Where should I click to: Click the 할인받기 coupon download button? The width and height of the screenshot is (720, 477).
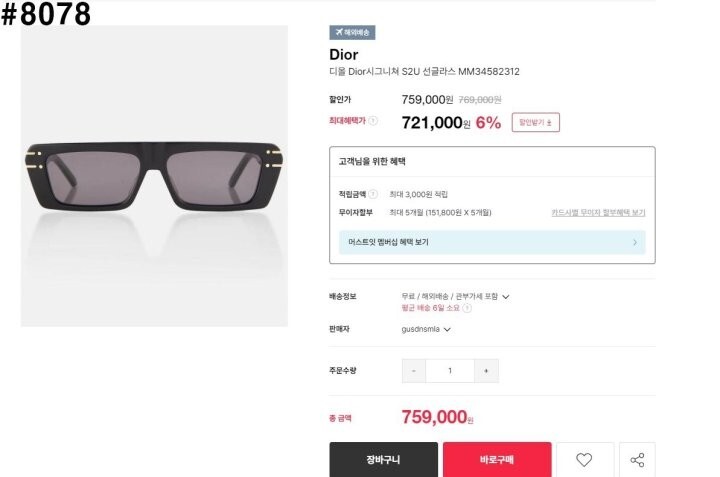point(536,123)
